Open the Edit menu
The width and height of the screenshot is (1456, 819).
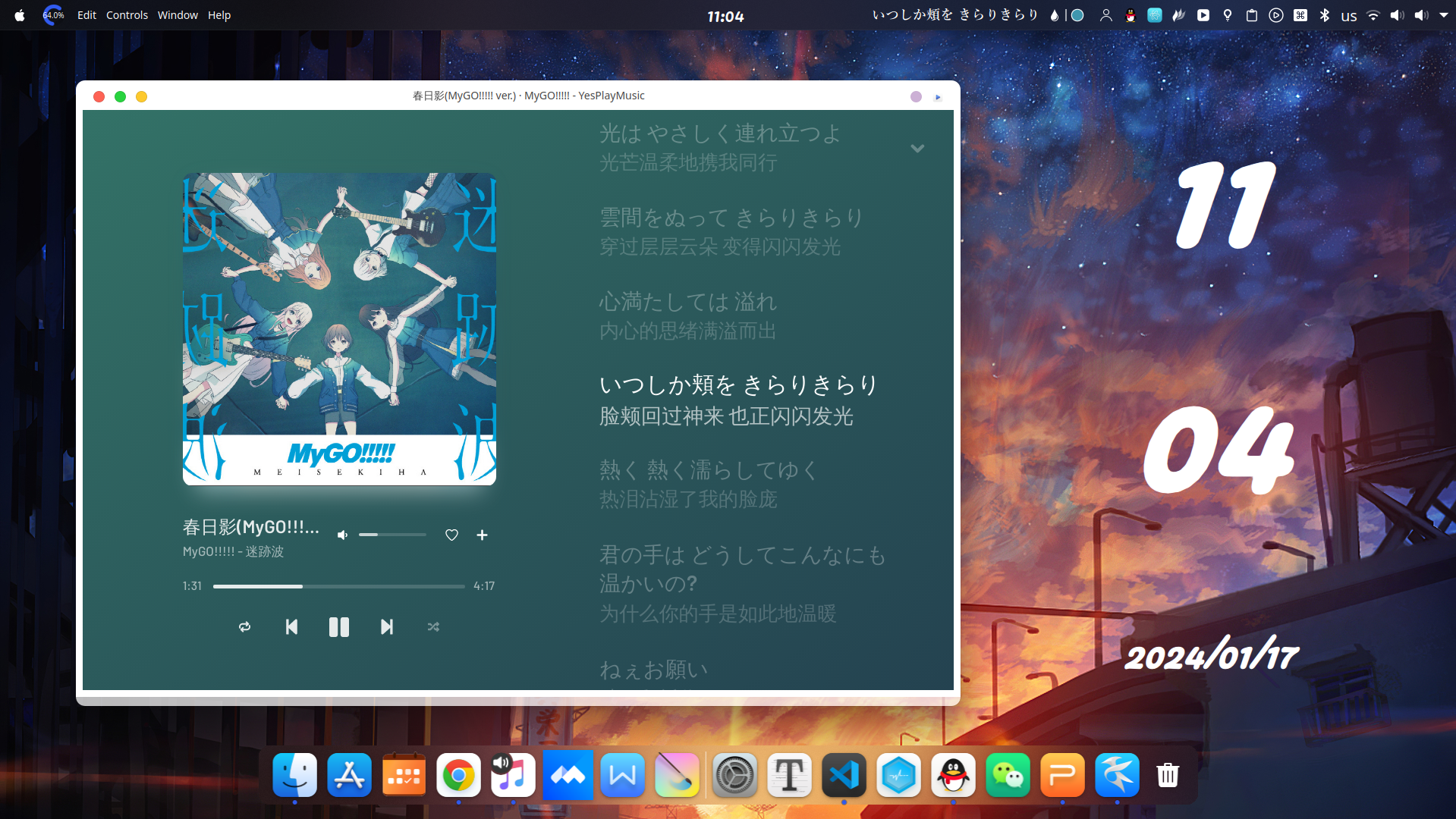click(x=86, y=15)
